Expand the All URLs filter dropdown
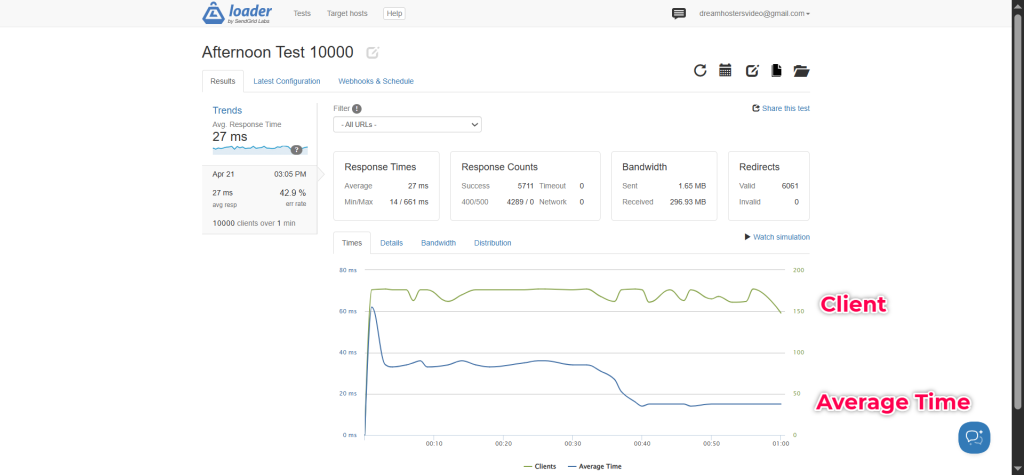The width and height of the screenshot is (1024, 475). coord(407,125)
